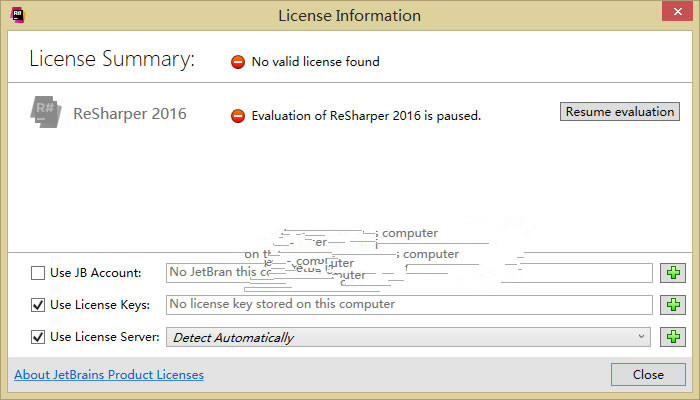Add a JB Account with green plus
This screenshot has height=400, width=700.
[673, 273]
